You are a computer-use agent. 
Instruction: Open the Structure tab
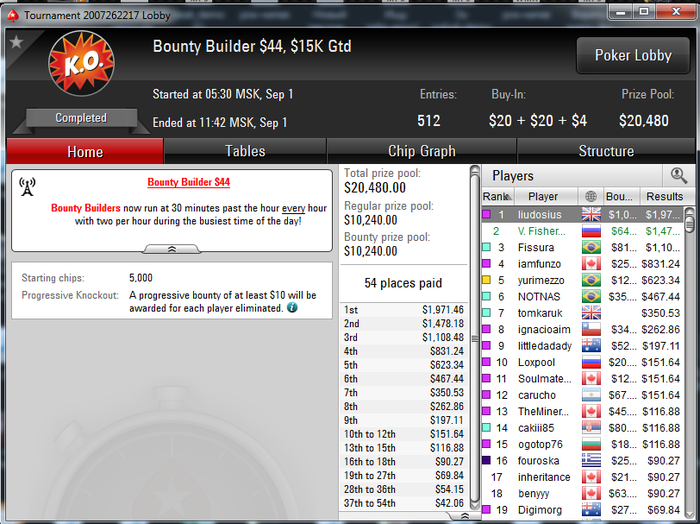coord(606,151)
